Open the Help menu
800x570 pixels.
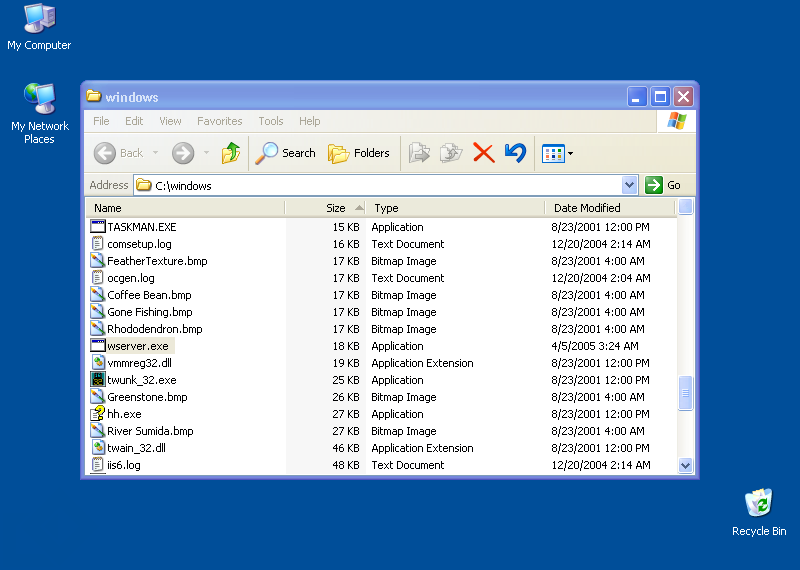[x=309, y=121]
